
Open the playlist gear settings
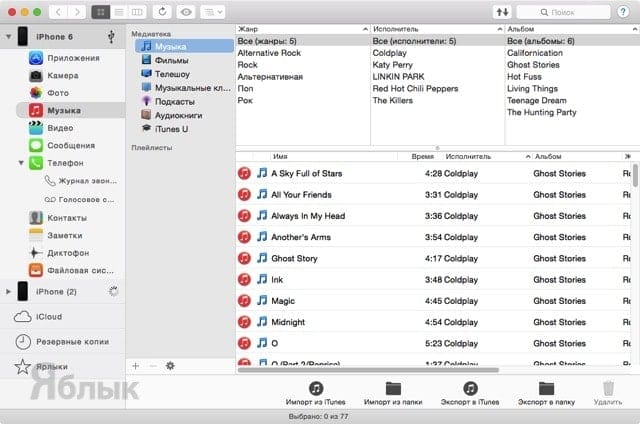pyautogui.click(x=170, y=366)
